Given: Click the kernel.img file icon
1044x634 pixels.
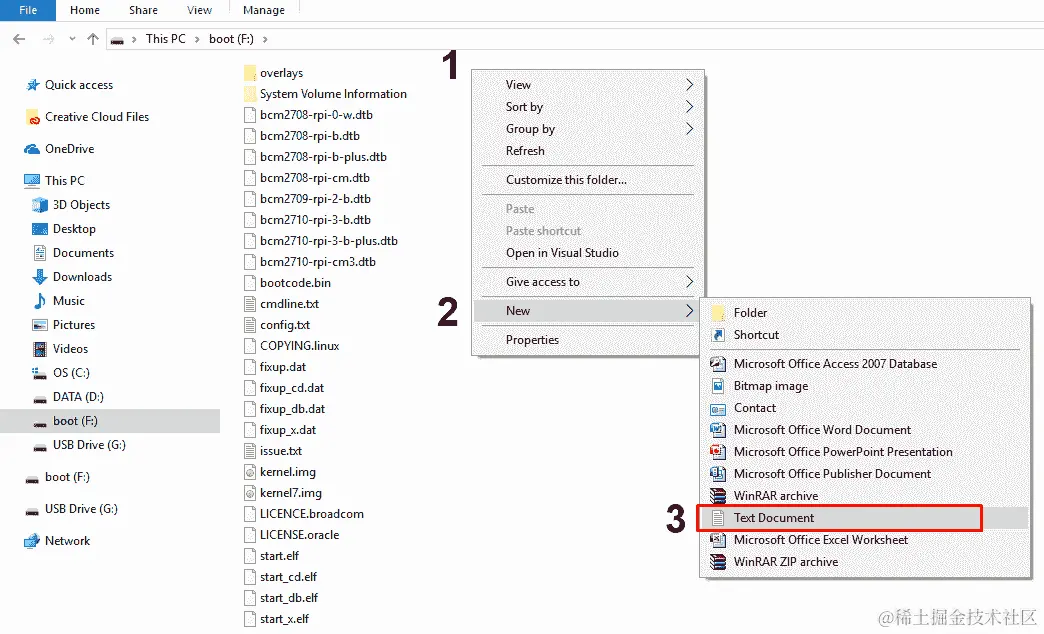Looking at the screenshot, I should [x=250, y=472].
